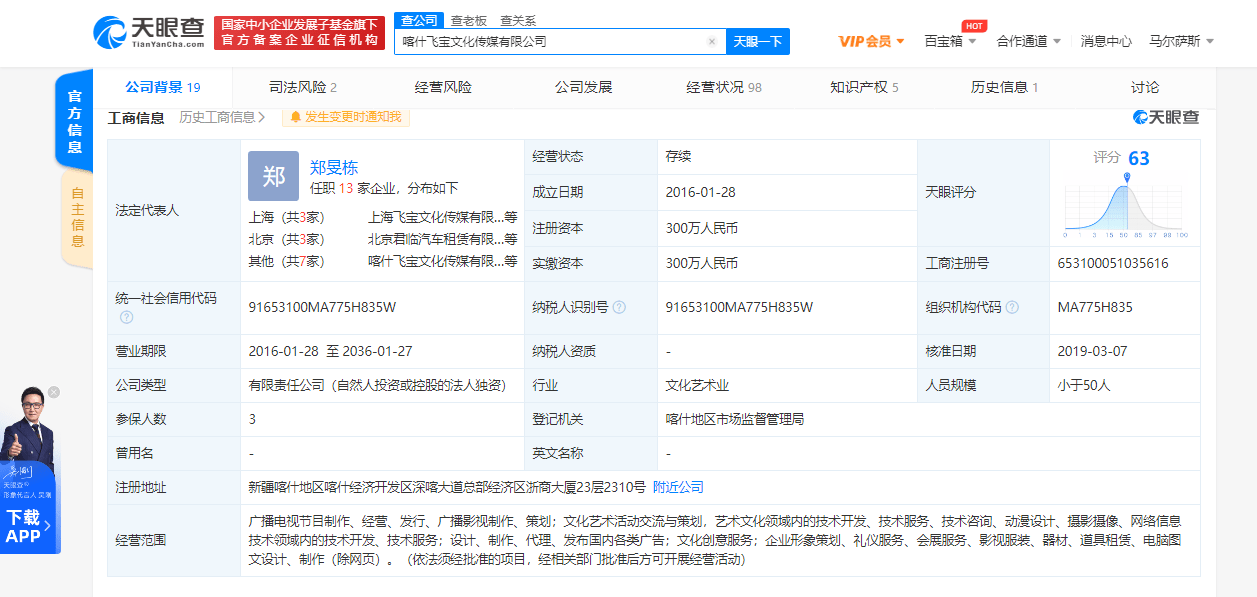The height and width of the screenshot is (597, 1257).
Task: Close the floating app download ad
Action: tap(54, 391)
